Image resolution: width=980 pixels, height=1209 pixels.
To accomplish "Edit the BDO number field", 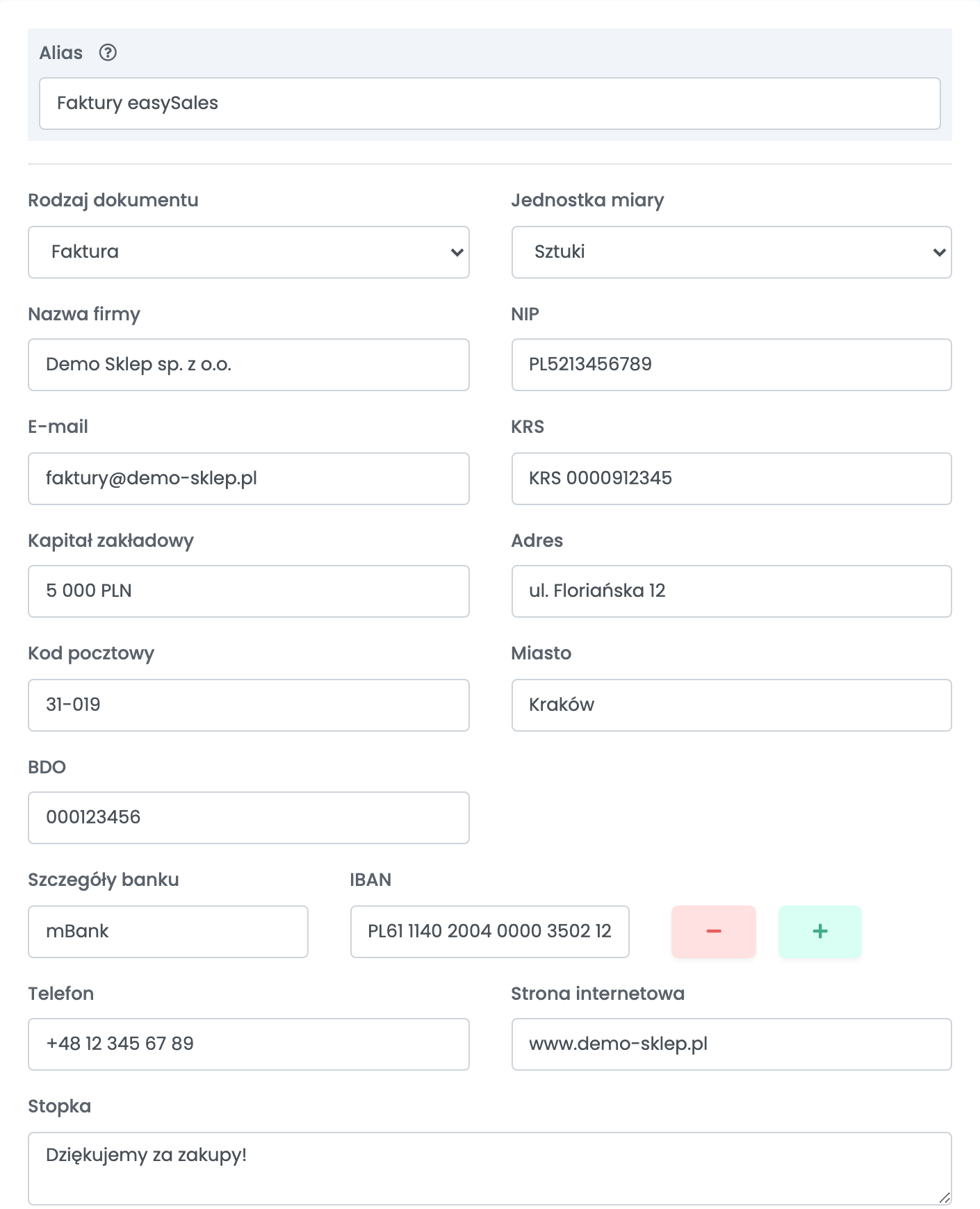I will [249, 818].
